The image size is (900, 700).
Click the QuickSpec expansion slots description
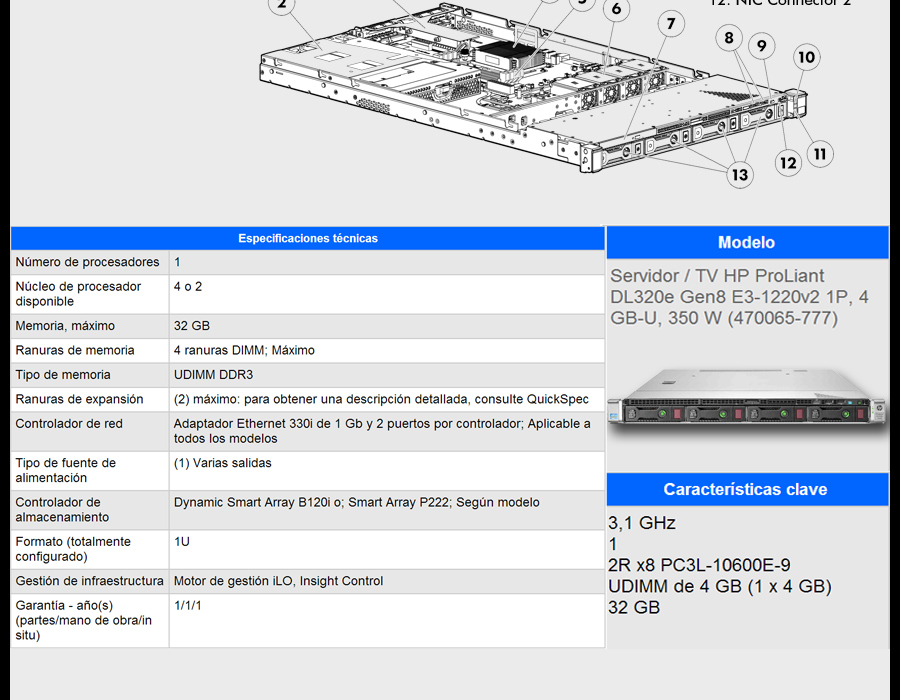coord(381,399)
